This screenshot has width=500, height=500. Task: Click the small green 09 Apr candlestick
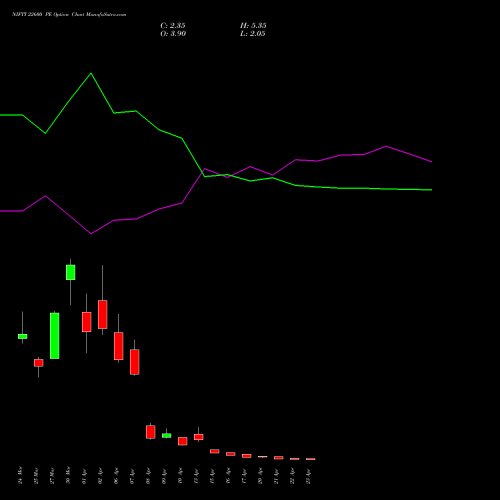[x=167, y=435]
